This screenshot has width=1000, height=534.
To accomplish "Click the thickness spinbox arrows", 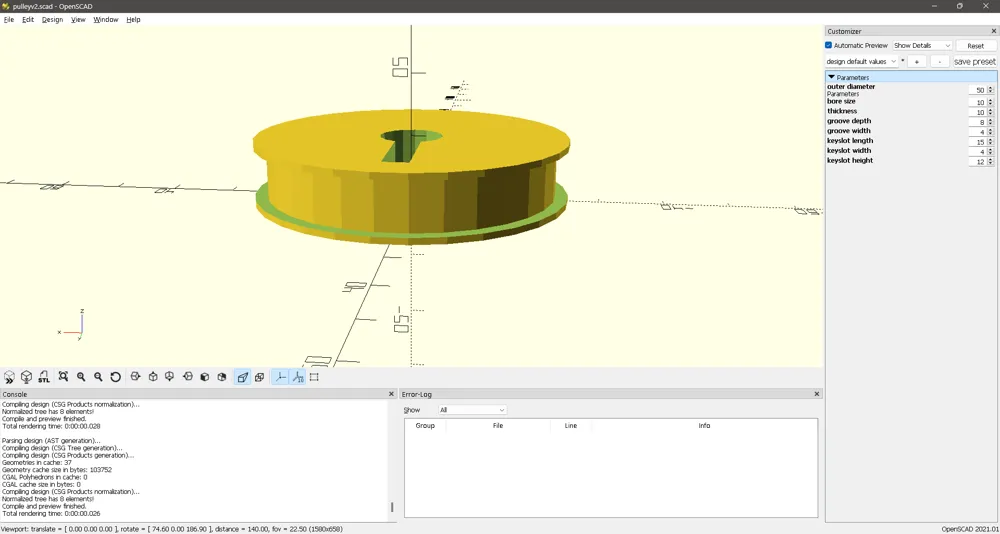I will tap(990, 112).
